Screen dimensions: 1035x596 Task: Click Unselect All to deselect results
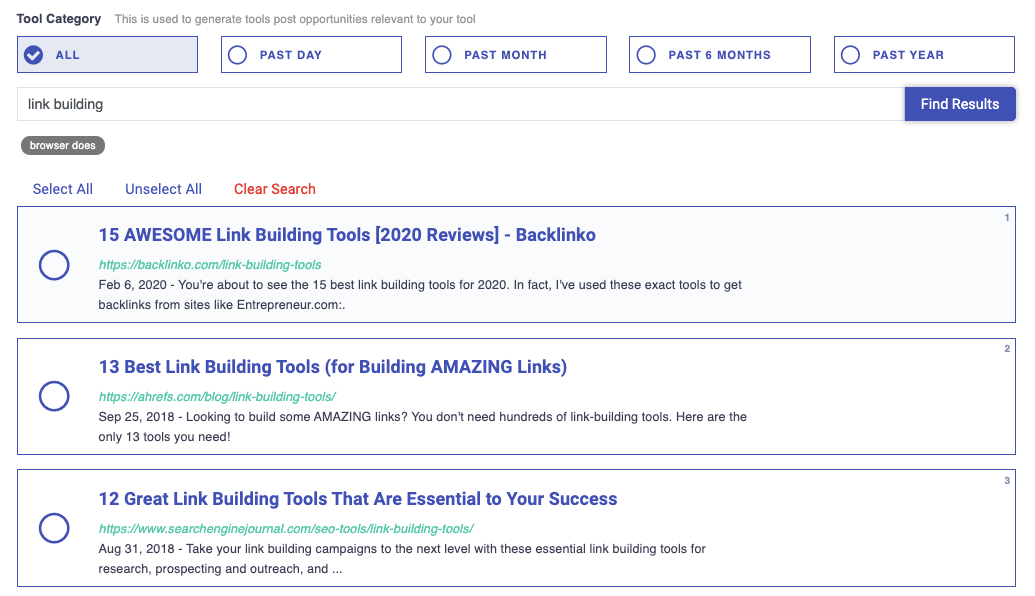pos(163,189)
